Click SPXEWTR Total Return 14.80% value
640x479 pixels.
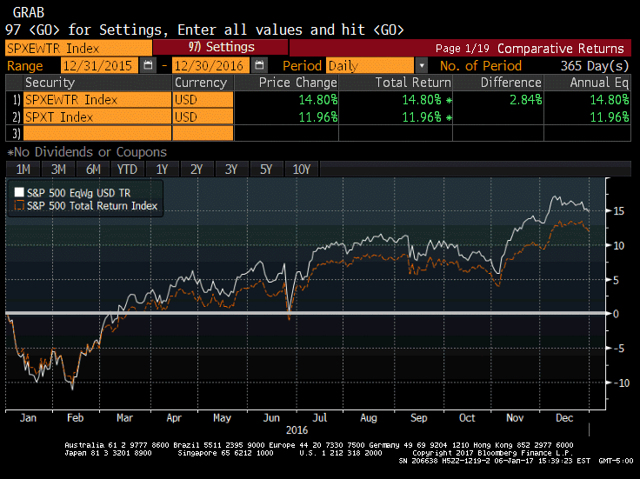[x=422, y=100]
